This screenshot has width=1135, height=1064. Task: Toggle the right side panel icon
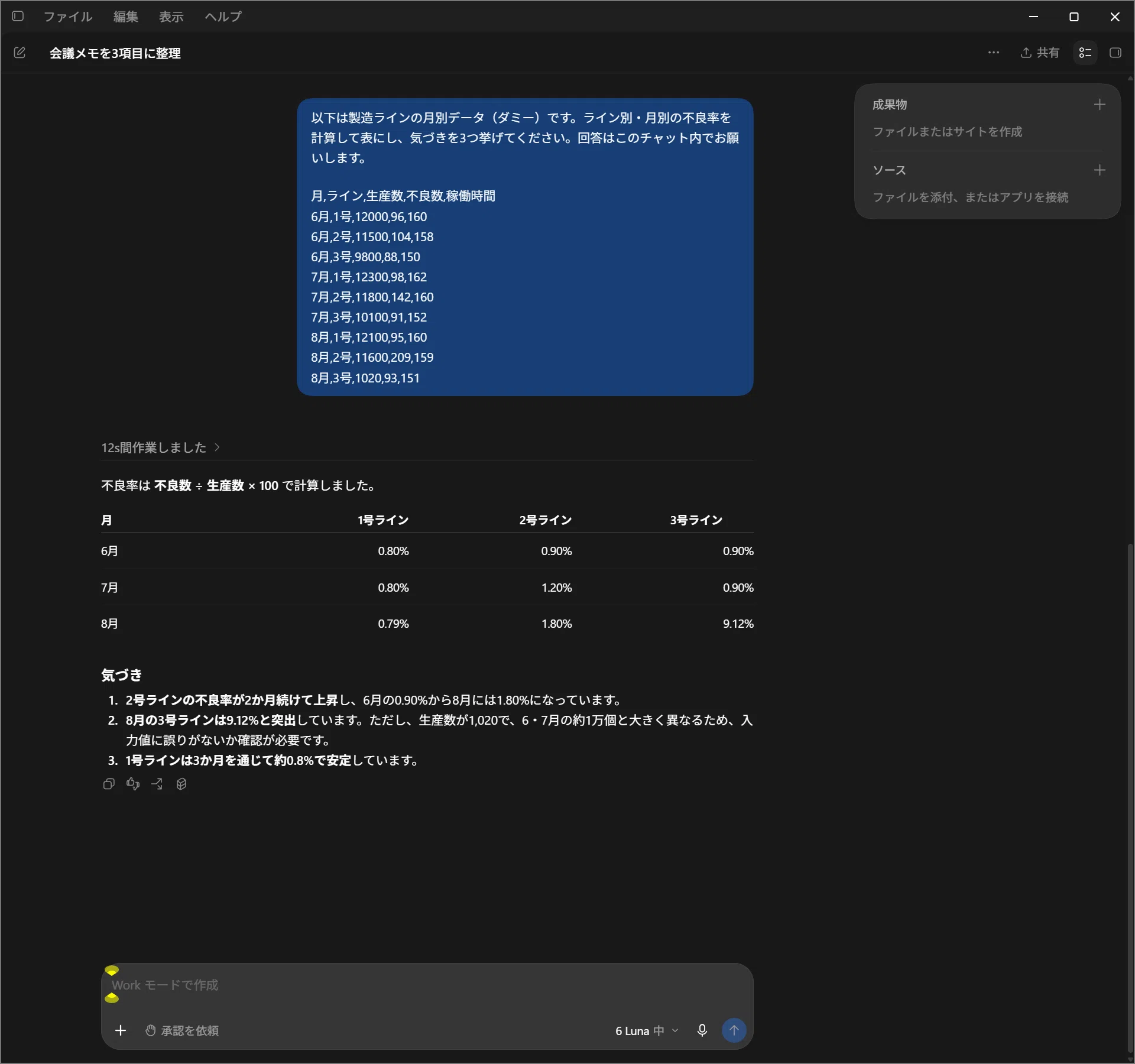click(1115, 53)
